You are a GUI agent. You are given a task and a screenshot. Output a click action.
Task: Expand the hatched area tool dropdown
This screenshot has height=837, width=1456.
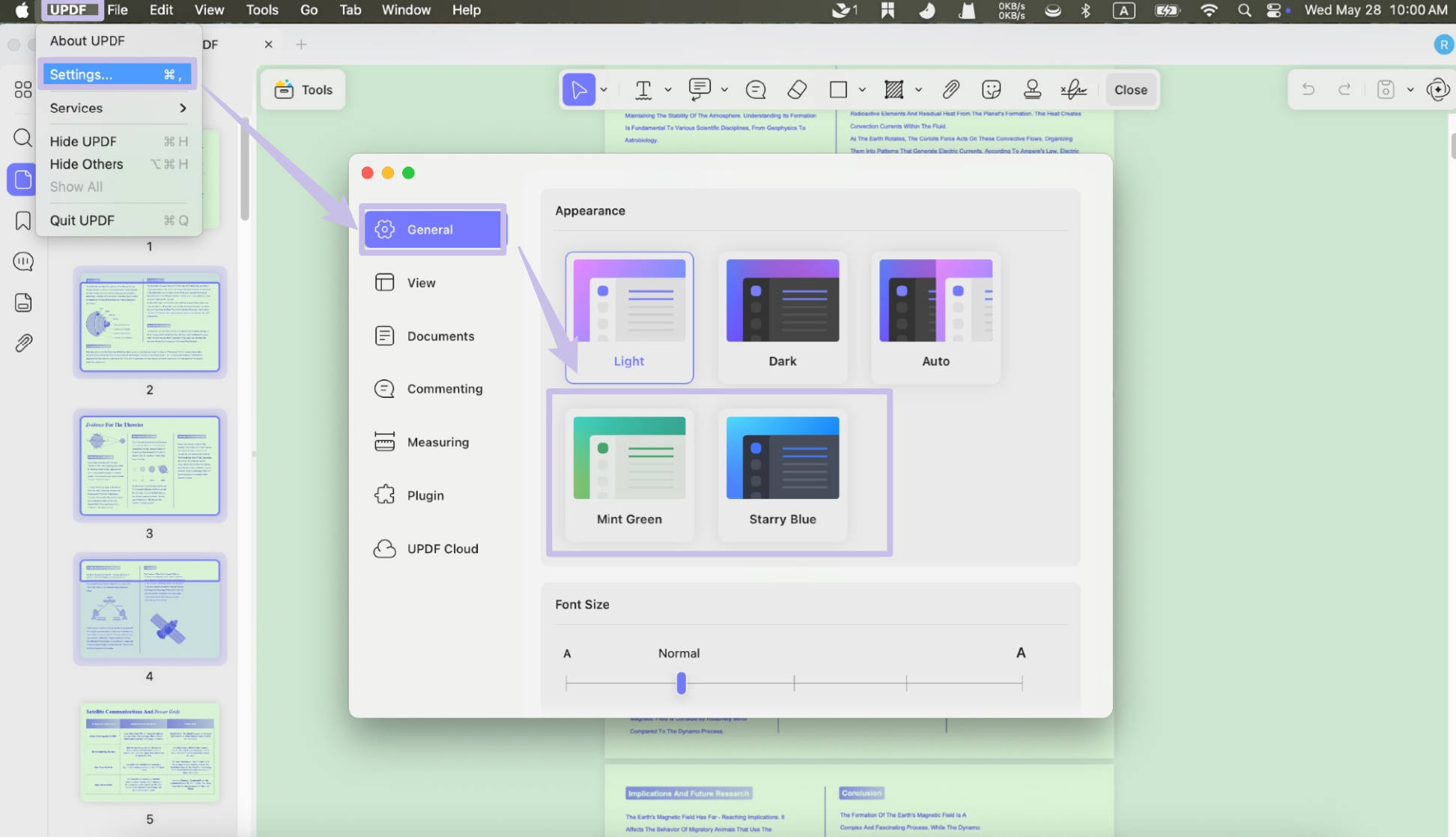[x=918, y=90]
